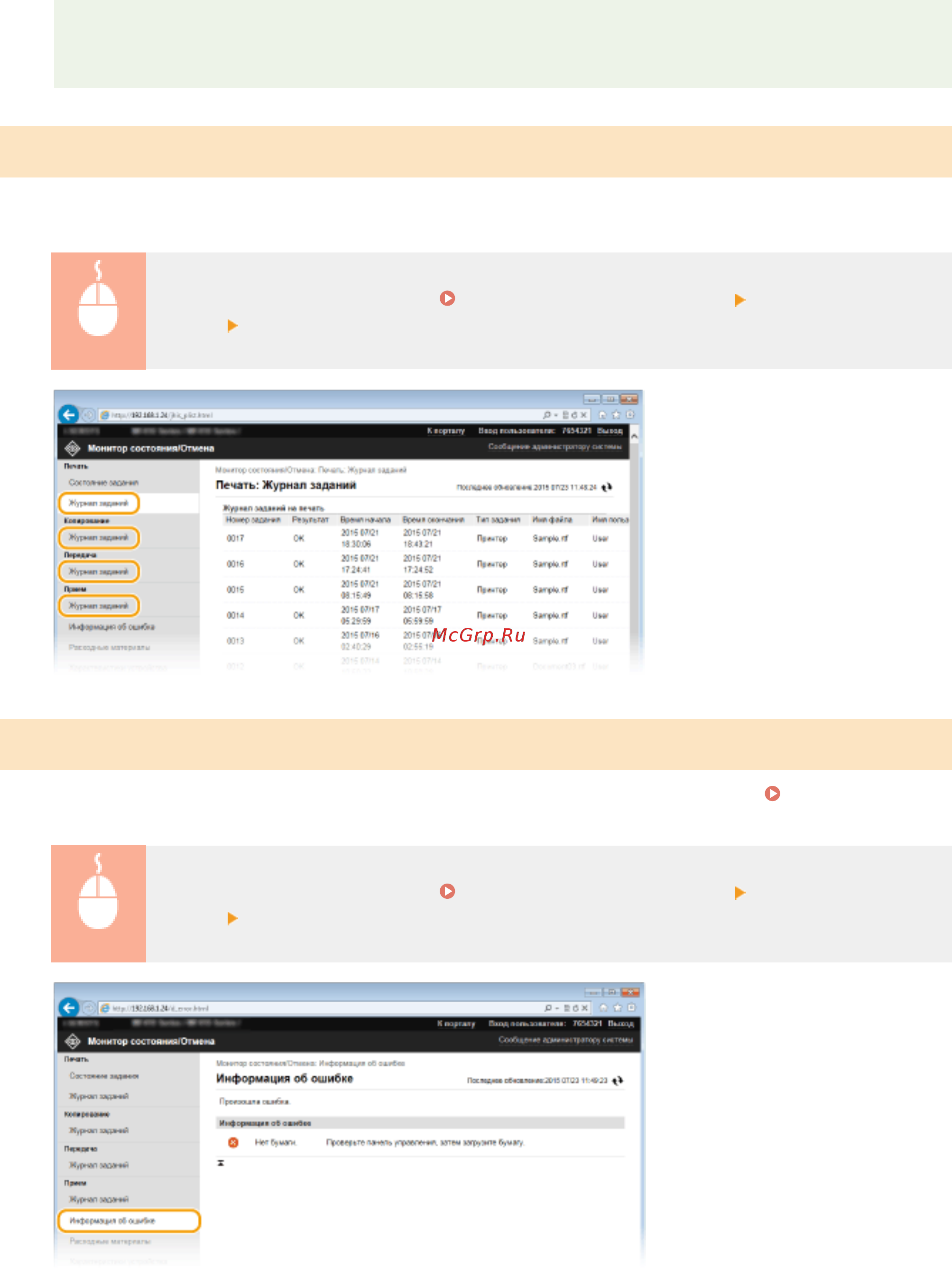Open the Tools gear in the error info browser window
Image resolution: width=952 pixels, height=1269 pixels.
click(631, 1008)
